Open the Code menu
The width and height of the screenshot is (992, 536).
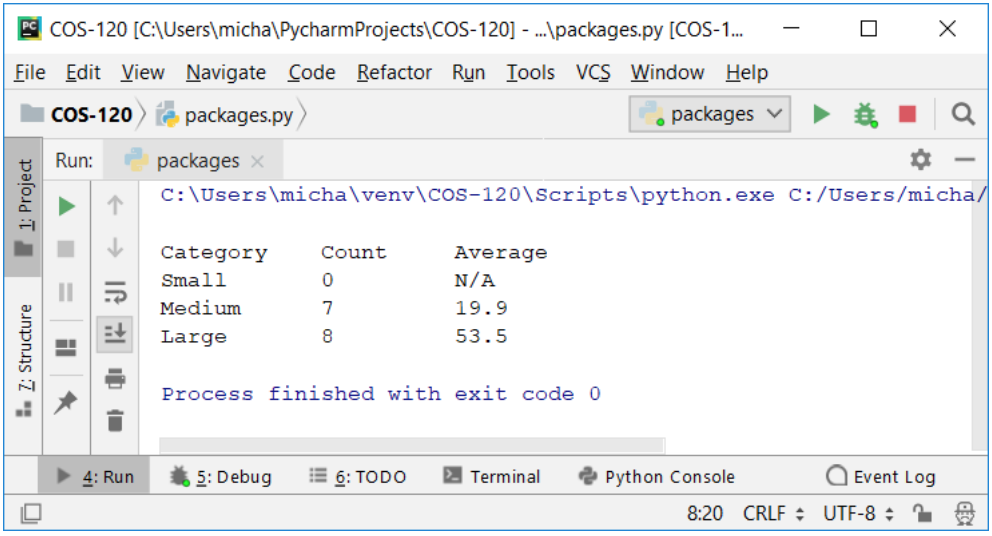311,72
